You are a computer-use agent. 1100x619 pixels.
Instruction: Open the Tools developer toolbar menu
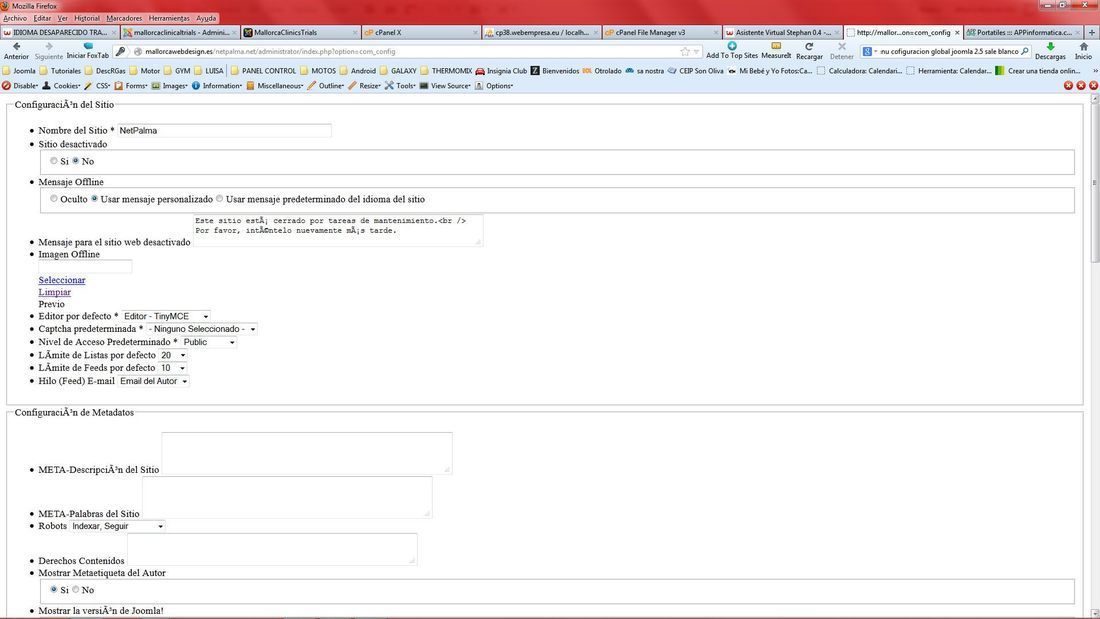[400, 86]
